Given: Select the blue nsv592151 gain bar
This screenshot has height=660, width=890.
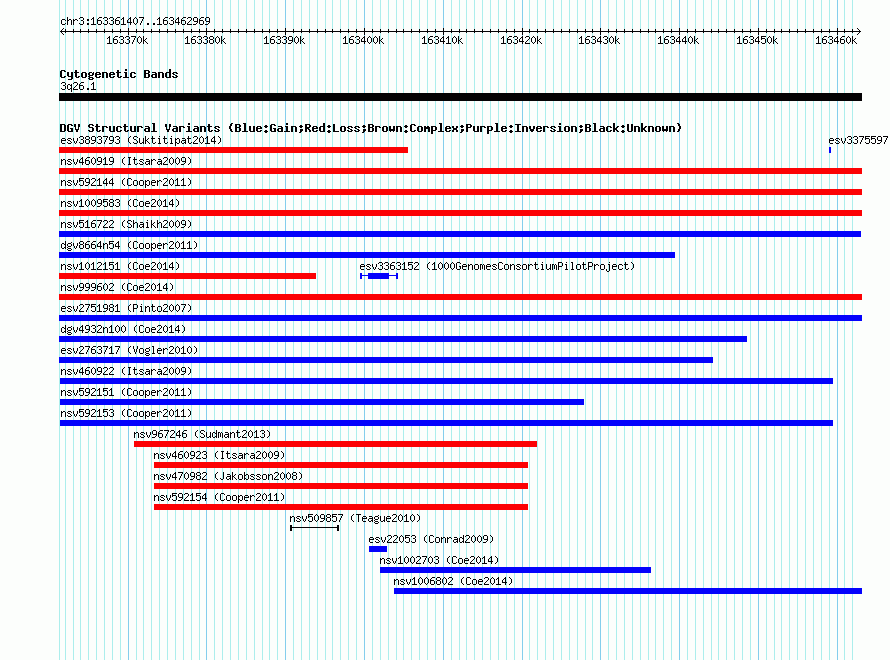Looking at the screenshot, I should point(321,402).
